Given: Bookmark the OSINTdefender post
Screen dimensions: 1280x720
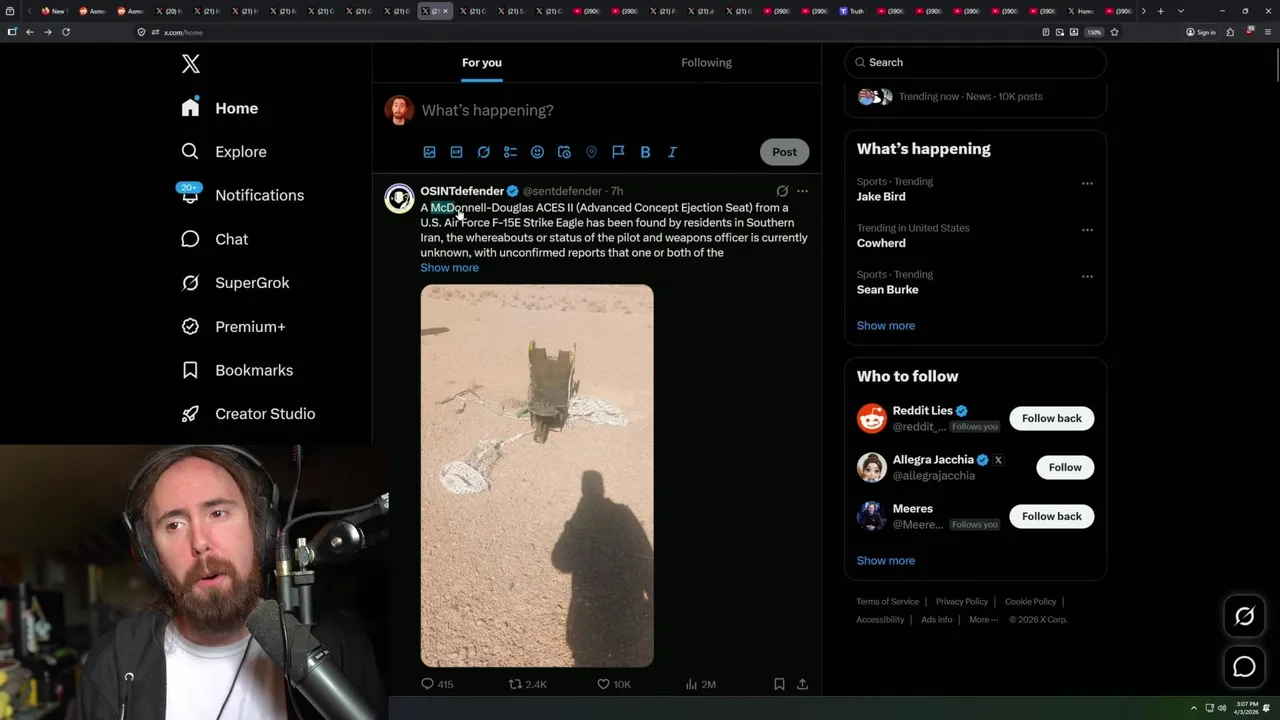Looking at the screenshot, I should [779, 685].
